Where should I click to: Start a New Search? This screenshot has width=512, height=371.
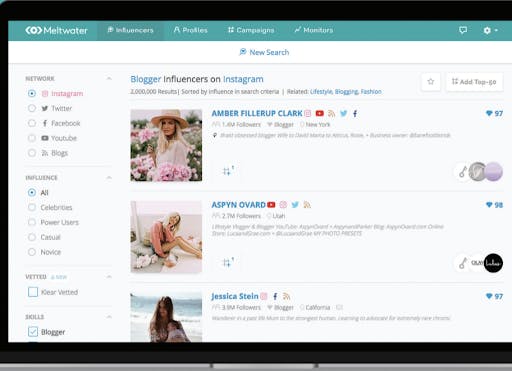click(x=264, y=52)
